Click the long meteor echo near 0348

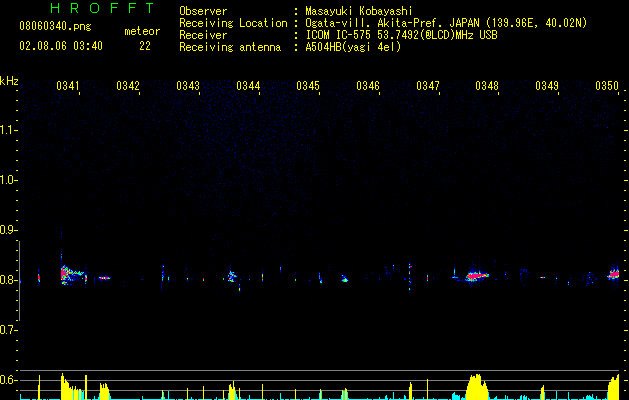477,276
